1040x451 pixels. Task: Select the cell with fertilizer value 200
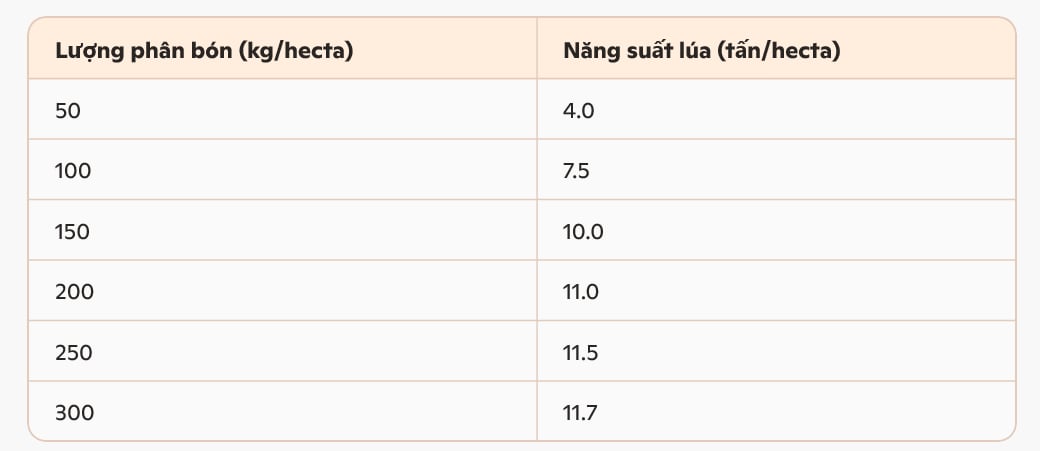tap(283, 290)
